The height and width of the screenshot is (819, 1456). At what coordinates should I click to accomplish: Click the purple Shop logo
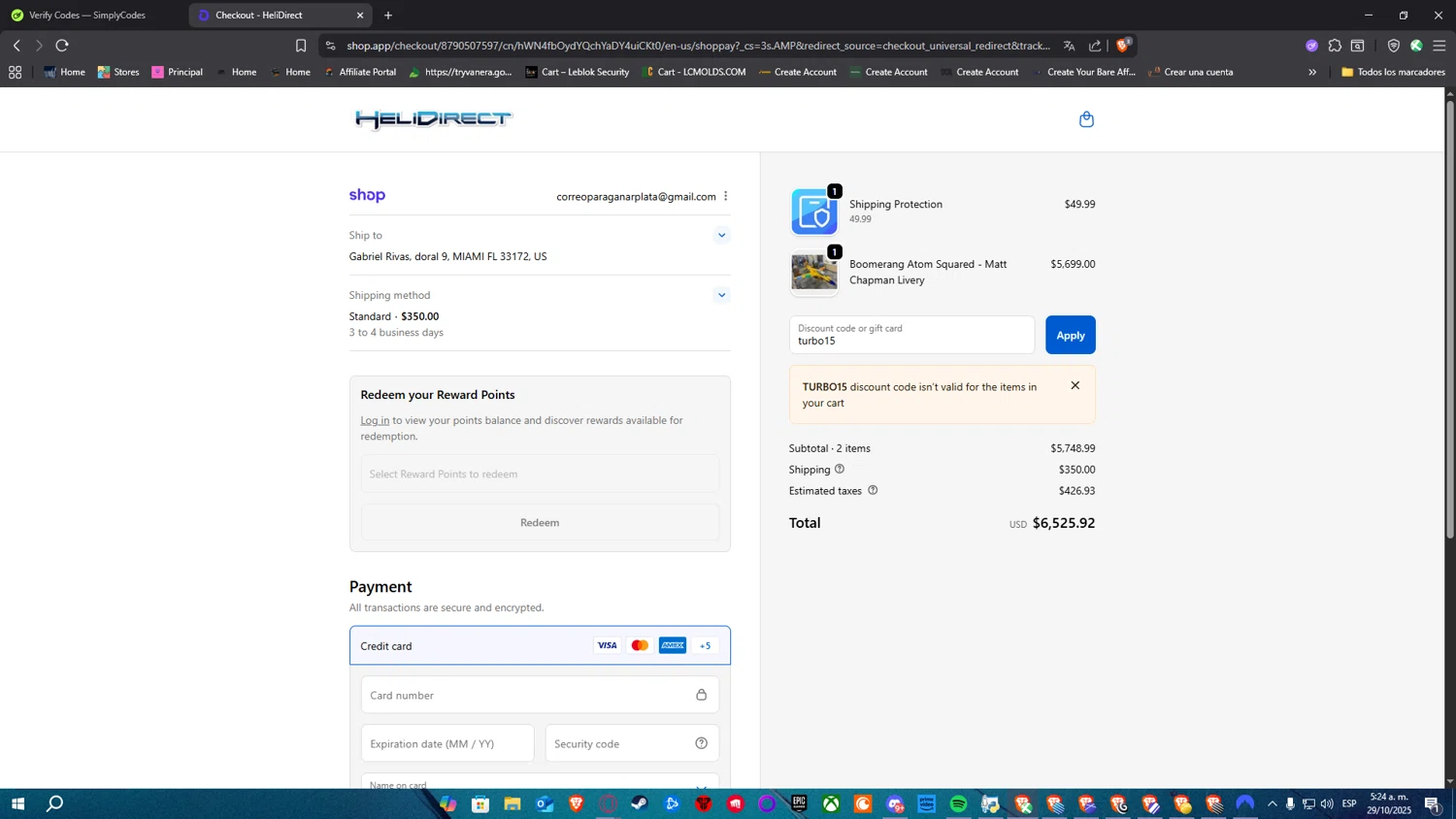367,195
